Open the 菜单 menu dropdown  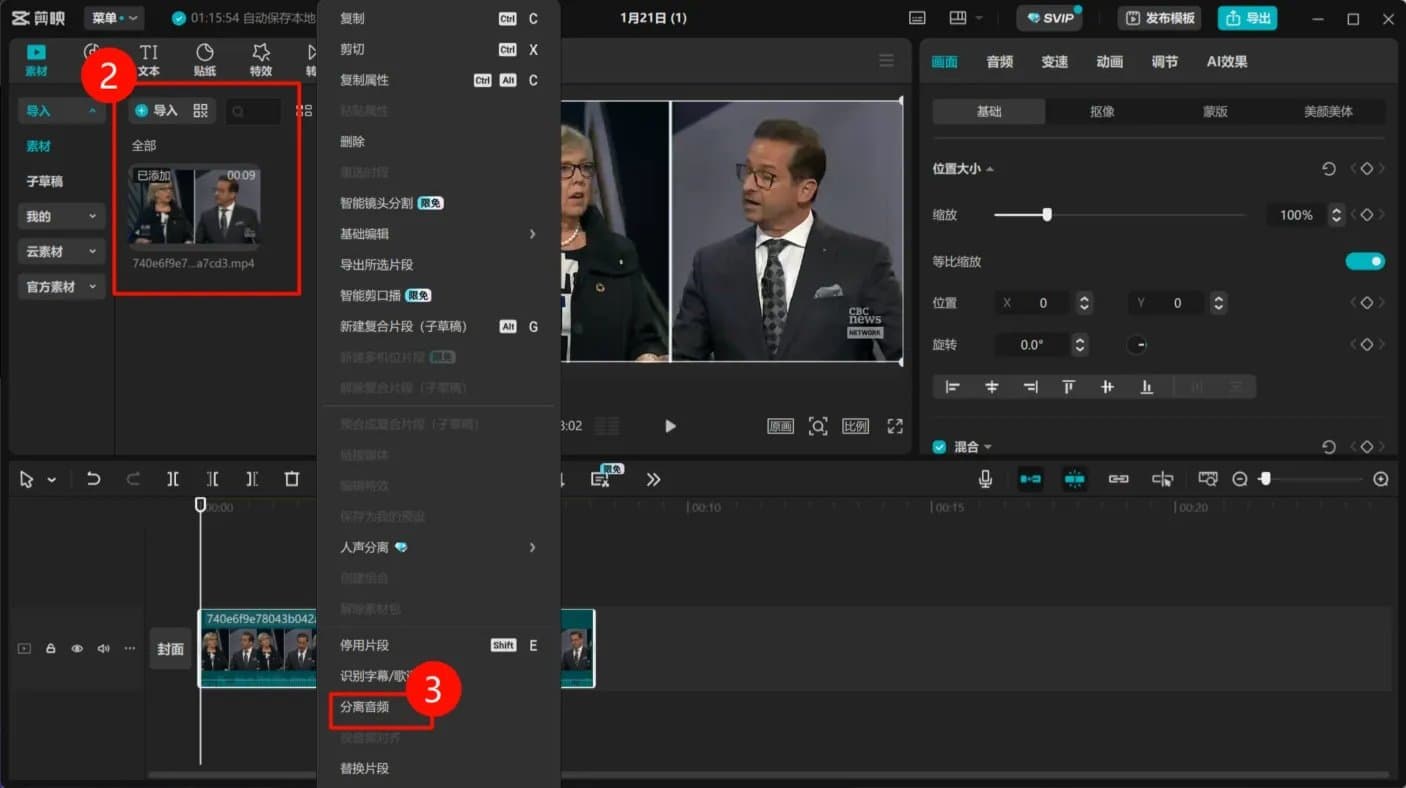(114, 18)
